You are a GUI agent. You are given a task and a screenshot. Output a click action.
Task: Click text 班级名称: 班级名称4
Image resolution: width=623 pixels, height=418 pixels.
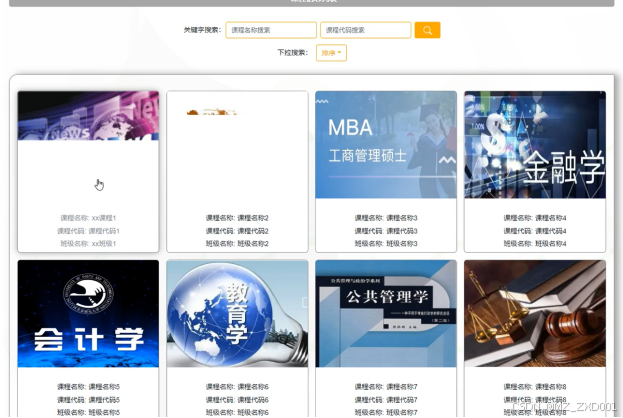point(535,244)
